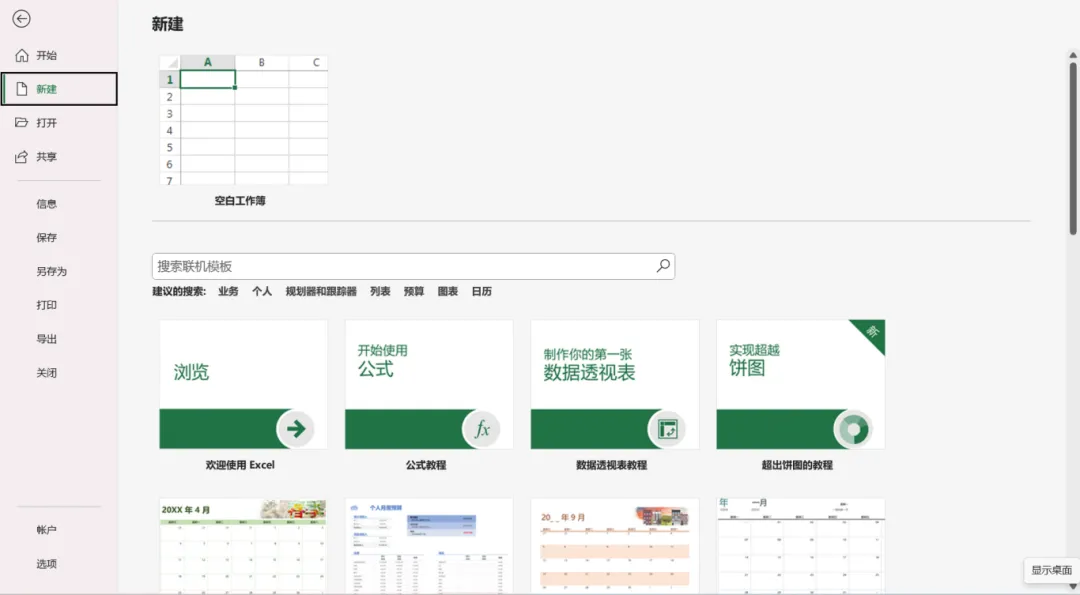This screenshot has width=1080, height=595.
Task: Search suggested category 预算
Action: click(x=414, y=291)
